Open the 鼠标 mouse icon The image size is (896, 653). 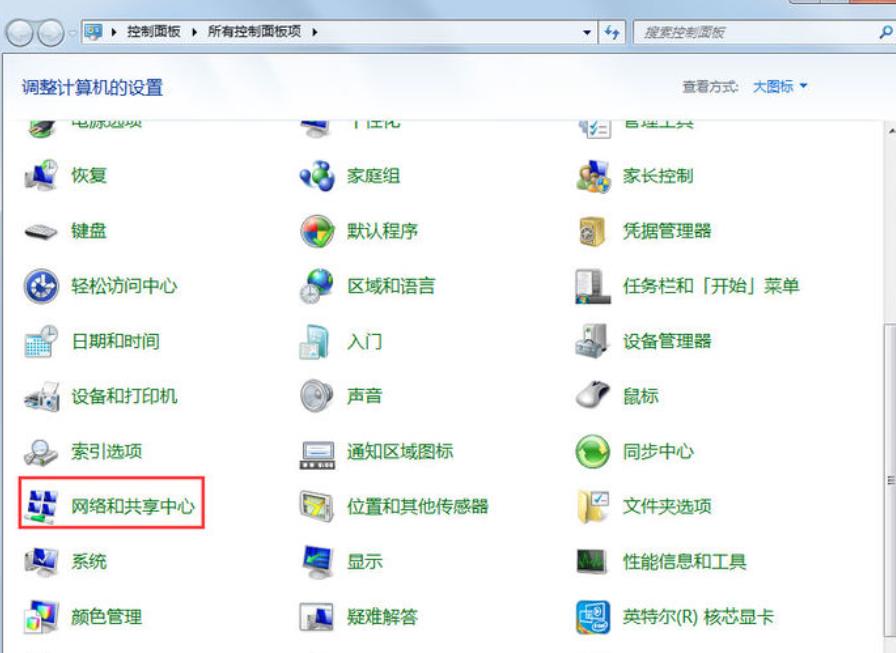tap(593, 394)
